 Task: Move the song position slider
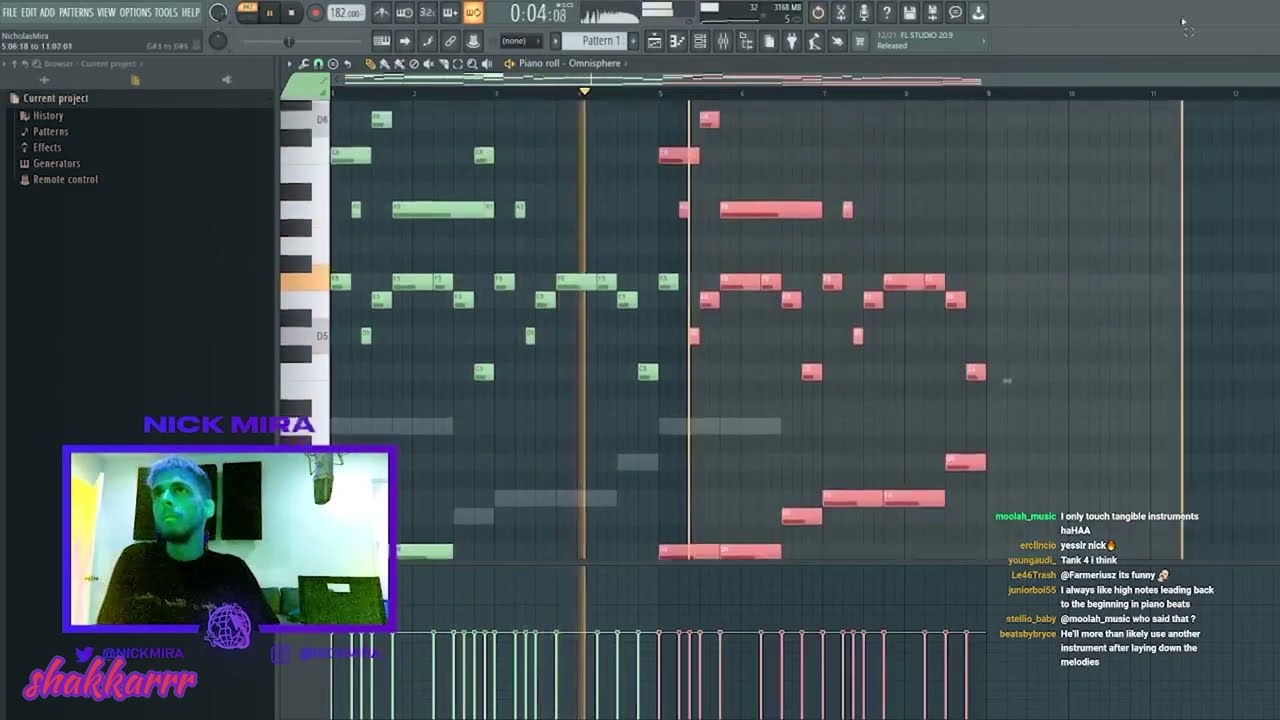288,41
